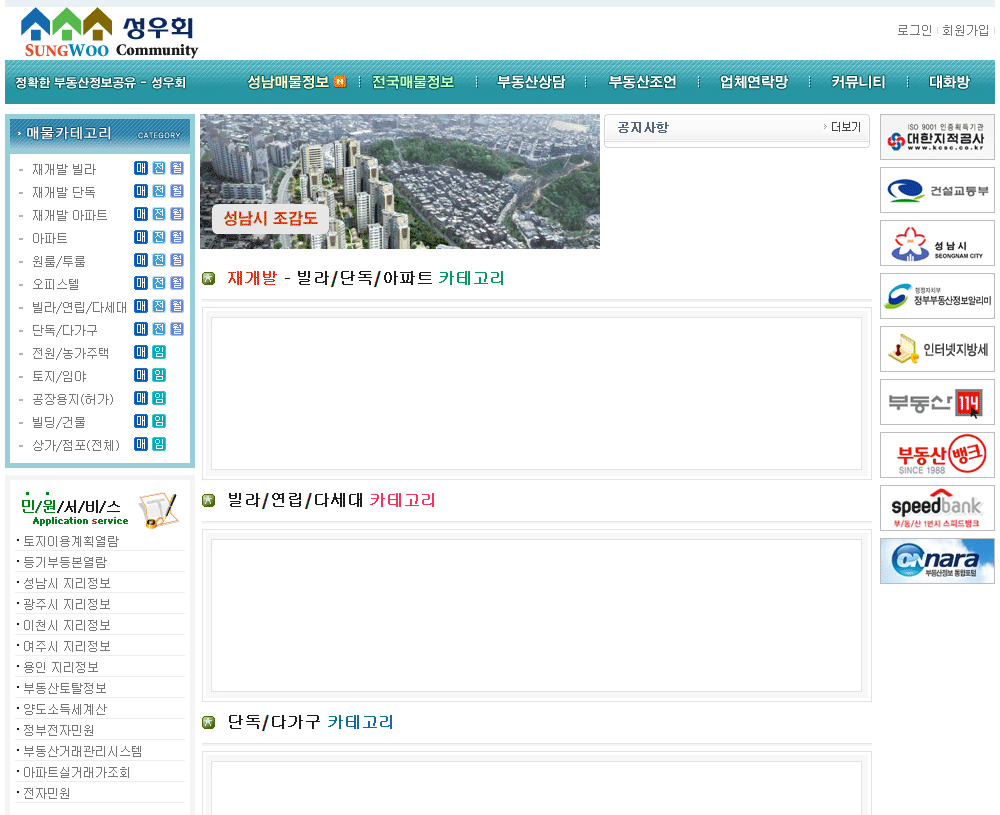Open the 성남매물정보 menu

pyautogui.click(x=289, y=82)
